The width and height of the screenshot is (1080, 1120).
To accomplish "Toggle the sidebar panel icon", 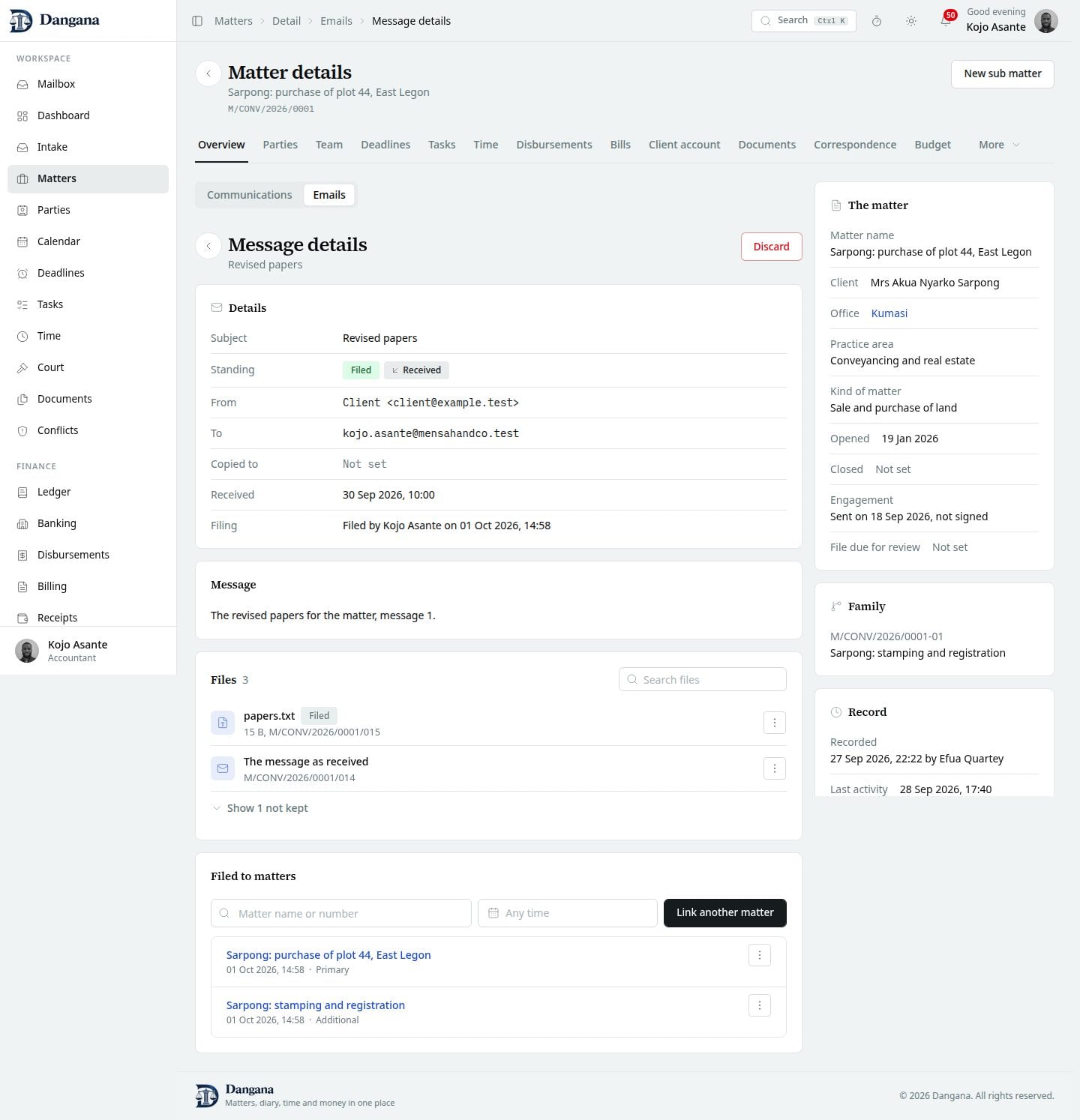I will point(197,21).
